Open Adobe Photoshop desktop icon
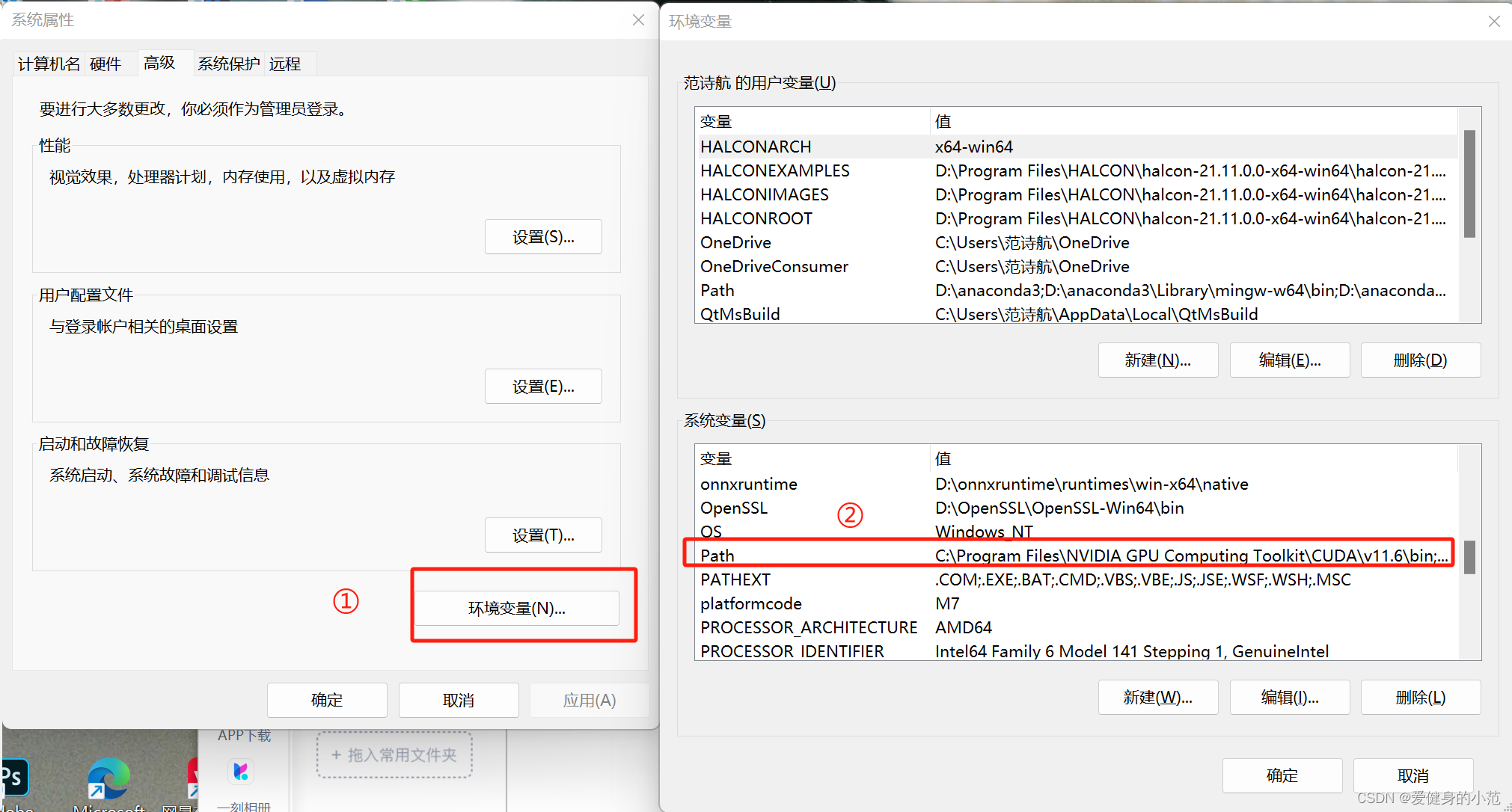1512x812 pixels. tap(13, 778)
